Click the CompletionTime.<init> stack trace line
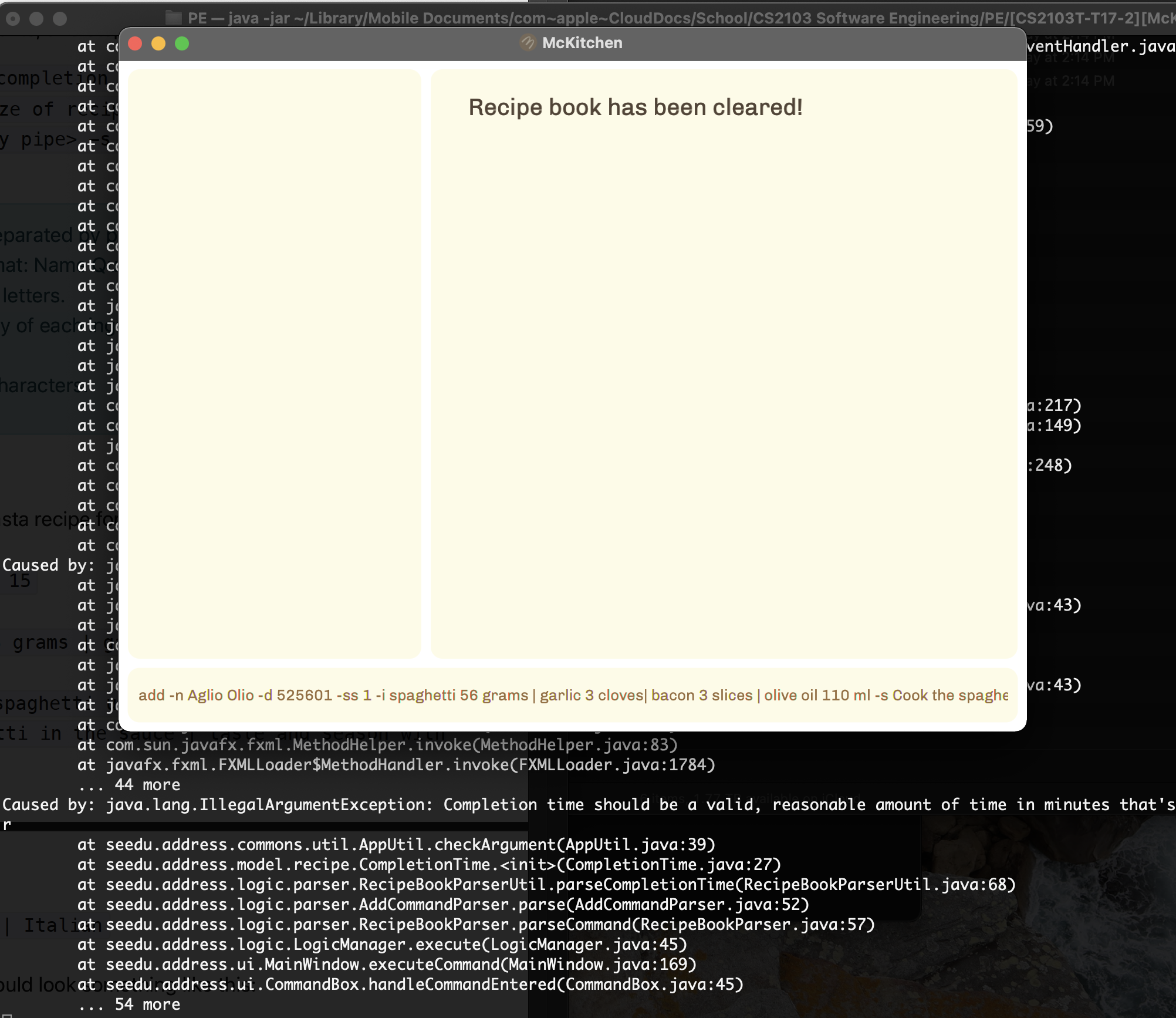1176x1018 pixels. click(x=428, y=865)
